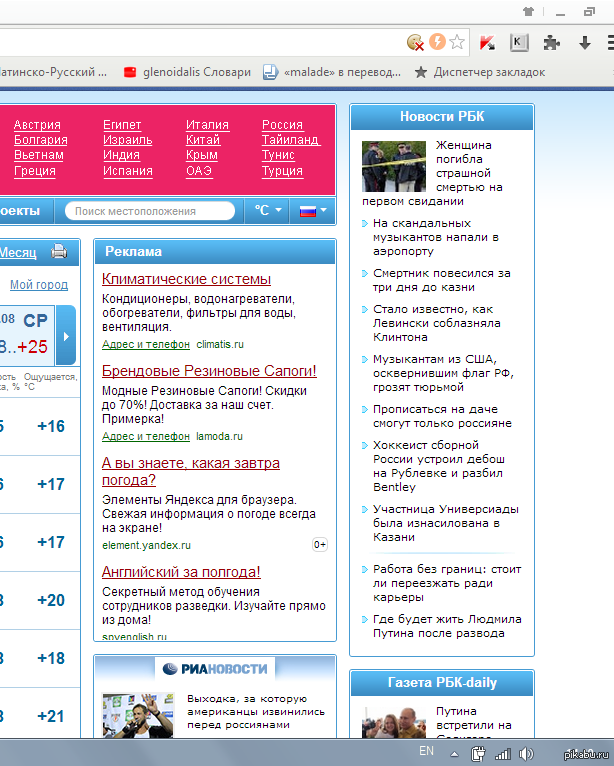Click the Kaspersky virtual keyboard extension icon
The width and height of the screenshot is (614, 766).
point(518,42)
